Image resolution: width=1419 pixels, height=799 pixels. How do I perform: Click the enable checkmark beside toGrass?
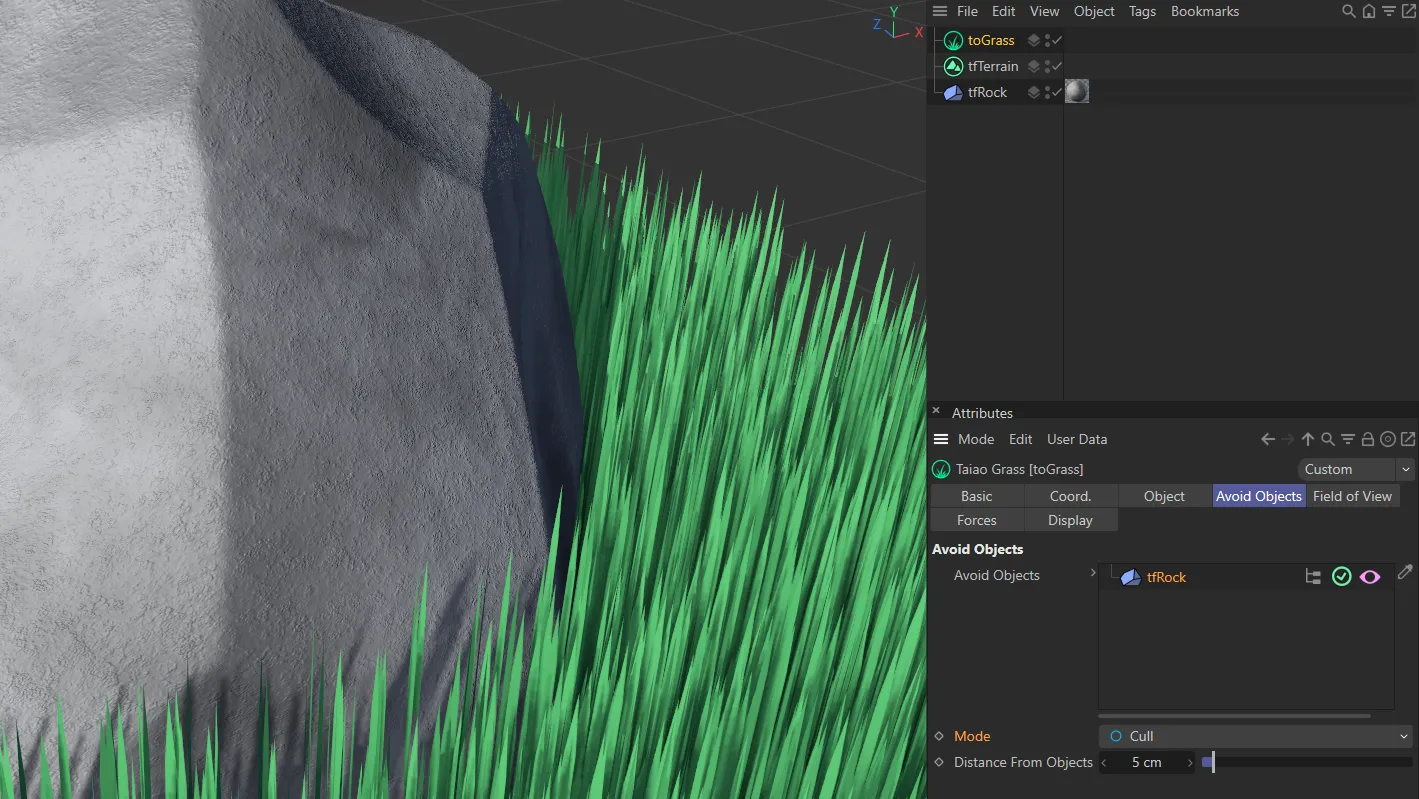(x=1056, y=40)
